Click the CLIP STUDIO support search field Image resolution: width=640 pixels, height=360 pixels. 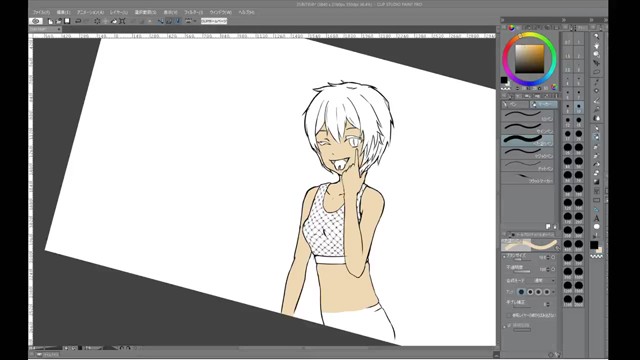tap(213, 21)
